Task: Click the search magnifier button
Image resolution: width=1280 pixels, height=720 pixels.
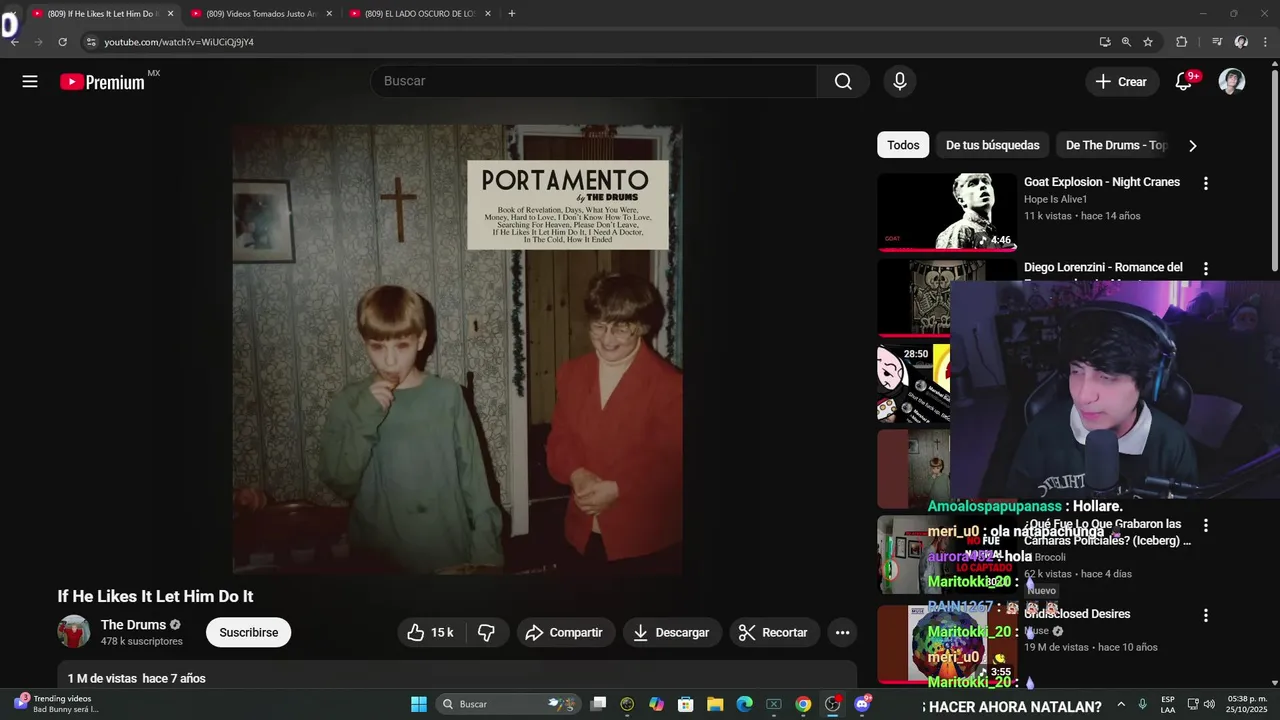Action: tap(843, 82)
